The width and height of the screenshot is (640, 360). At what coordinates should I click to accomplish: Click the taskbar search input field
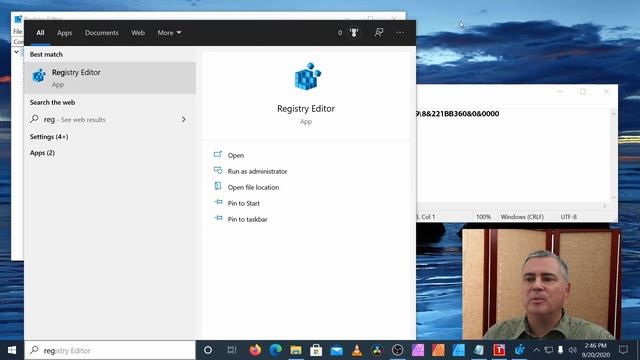[x=110, y=350]
